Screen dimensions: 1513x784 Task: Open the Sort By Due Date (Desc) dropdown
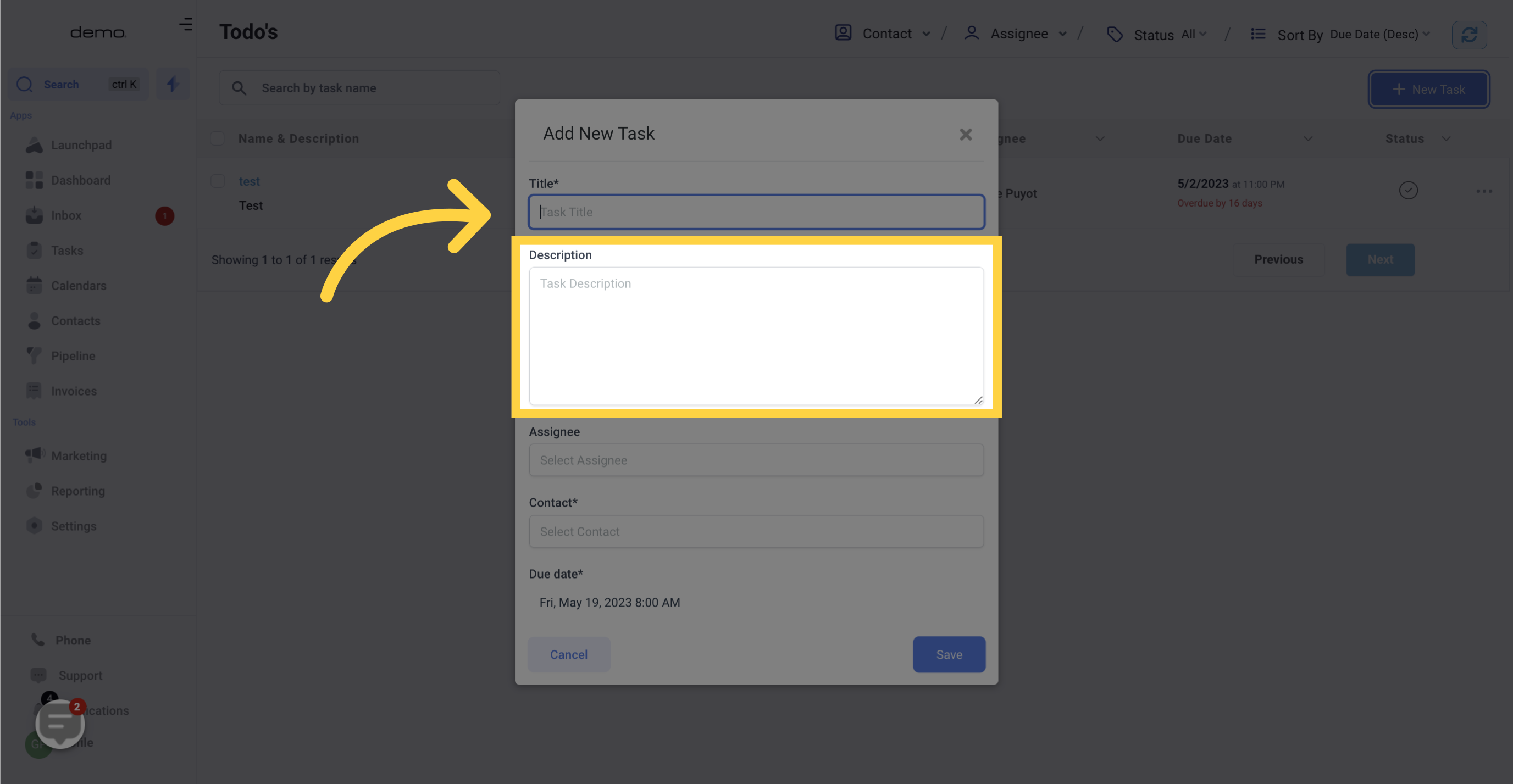[x=1379, y=34]
